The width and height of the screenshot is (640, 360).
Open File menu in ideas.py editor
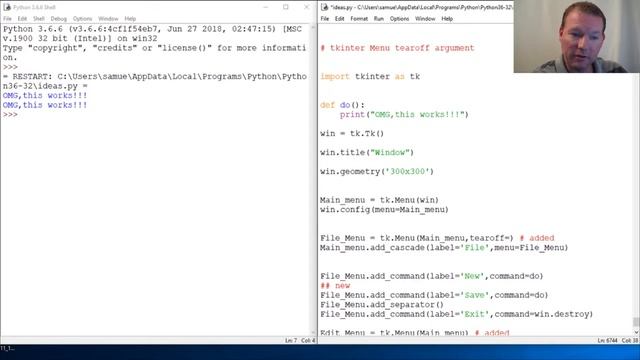325,19
